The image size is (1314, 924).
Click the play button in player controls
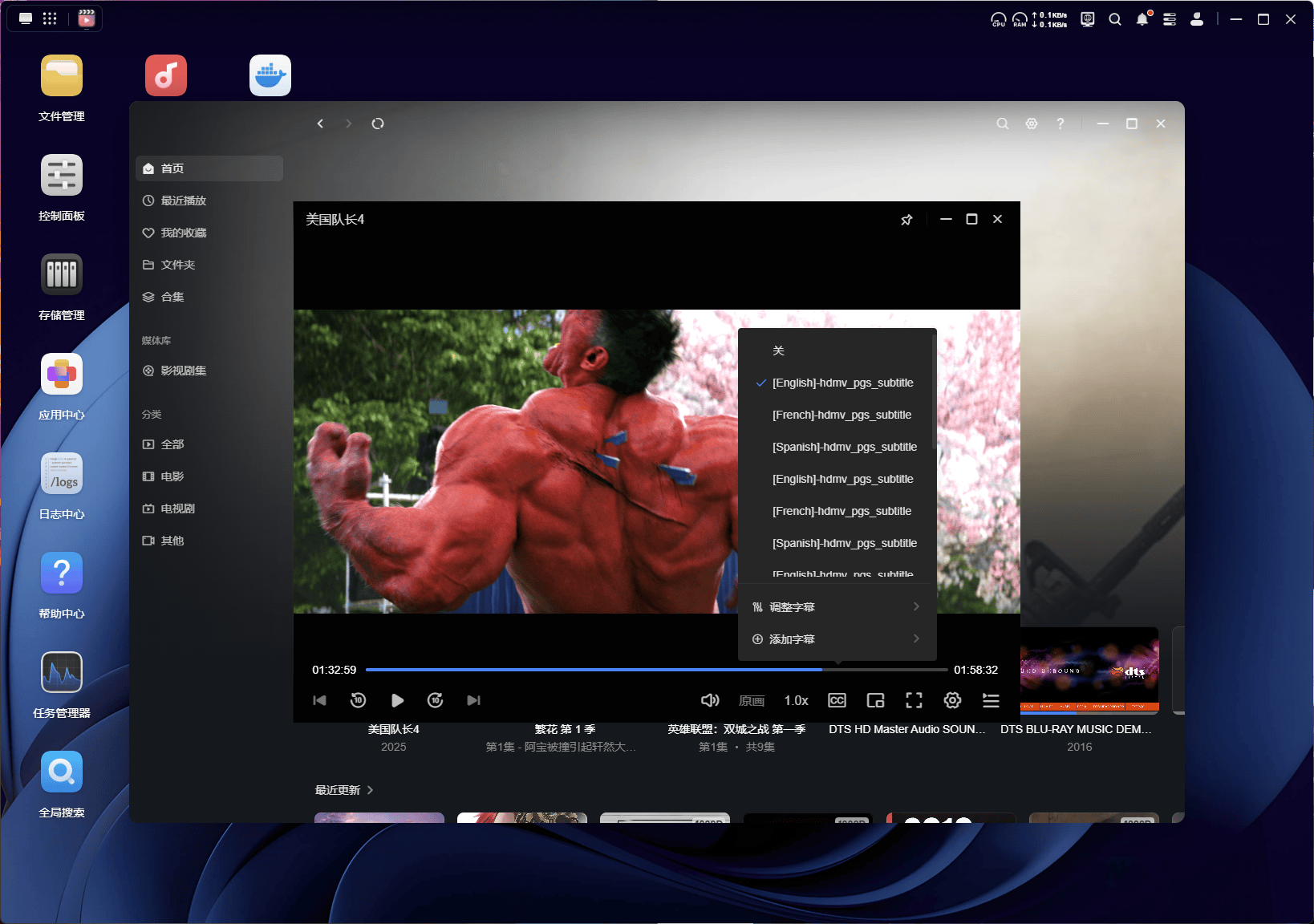[397, 700]
